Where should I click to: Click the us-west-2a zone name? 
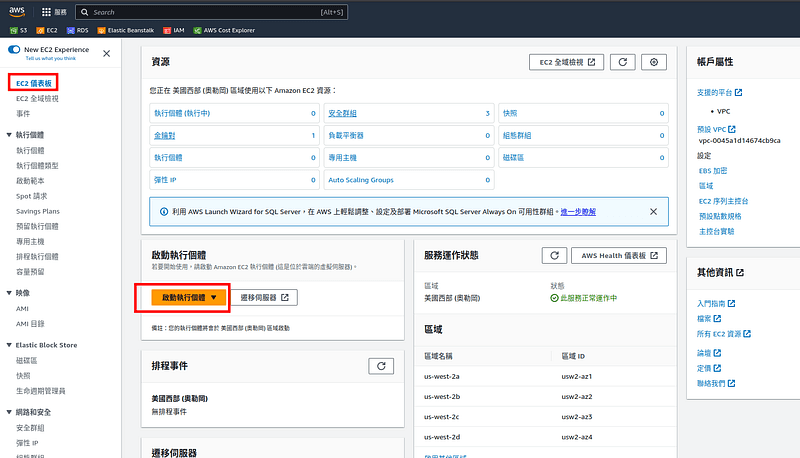[442, 376]
